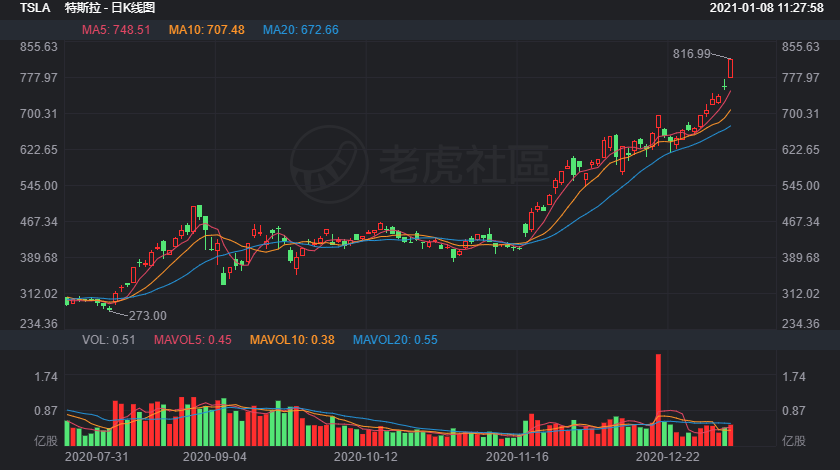Click the left axis 855.63 price label

tap(39, 47)
